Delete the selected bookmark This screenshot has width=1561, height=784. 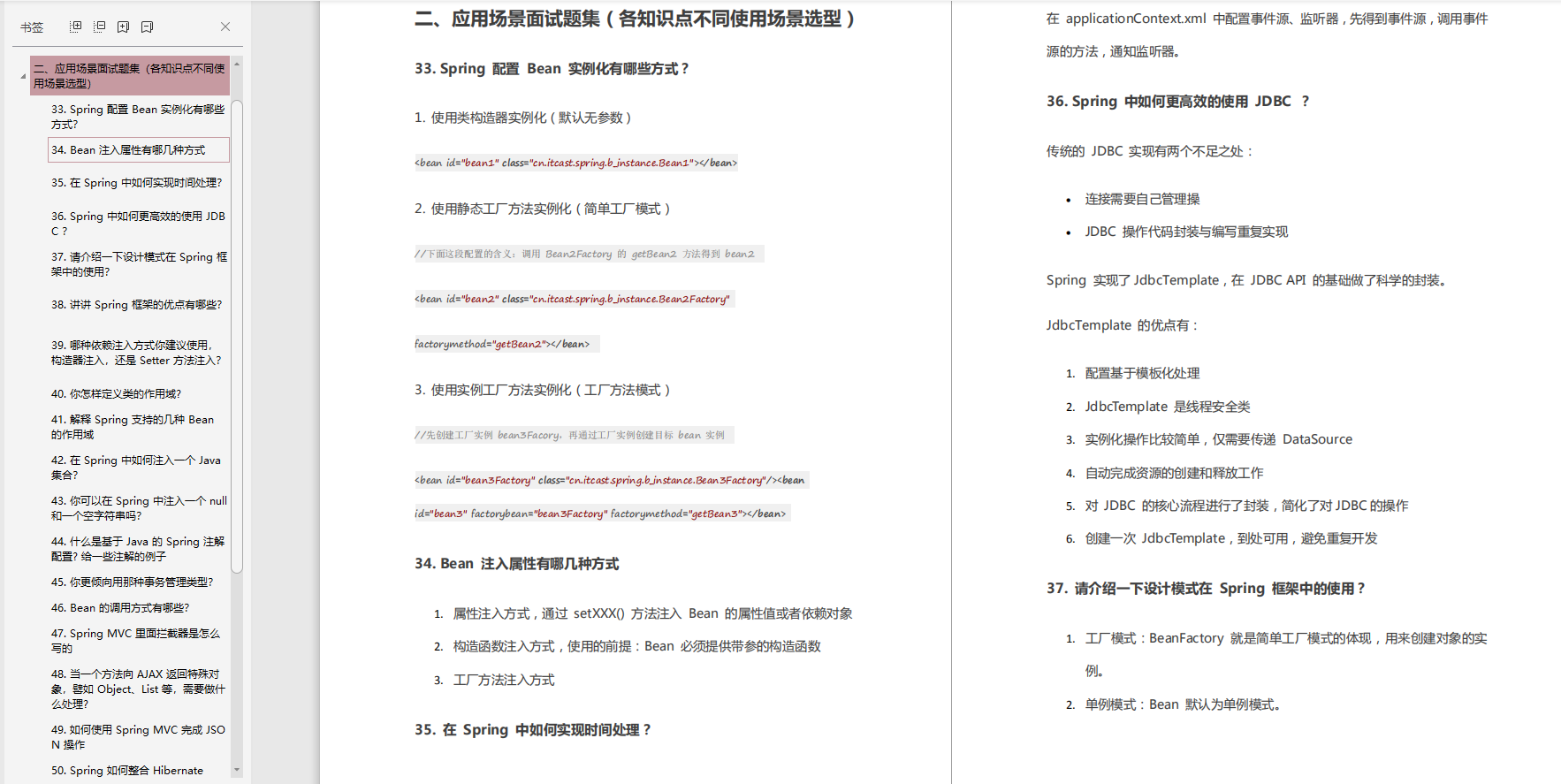[148, 27]
